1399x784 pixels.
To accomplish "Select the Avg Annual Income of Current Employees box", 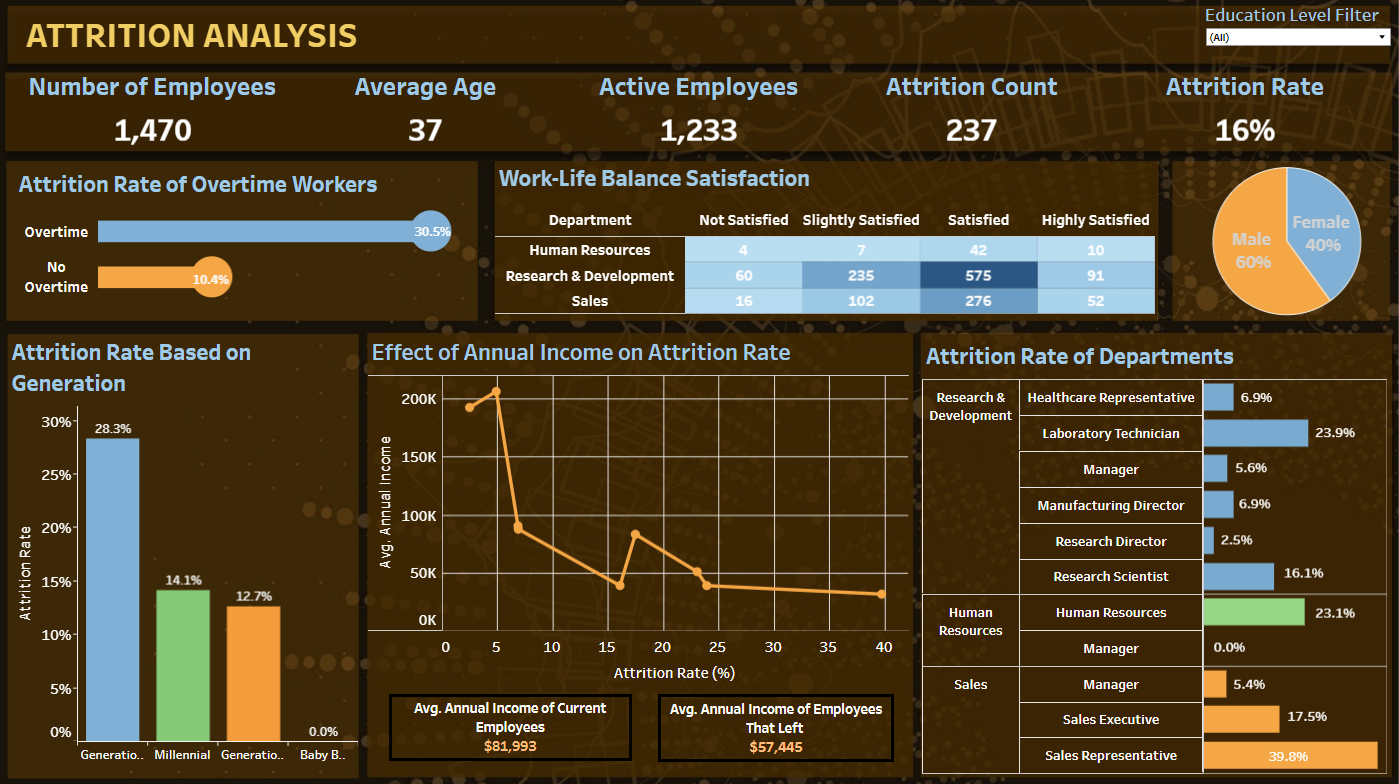I will (510, 727).
